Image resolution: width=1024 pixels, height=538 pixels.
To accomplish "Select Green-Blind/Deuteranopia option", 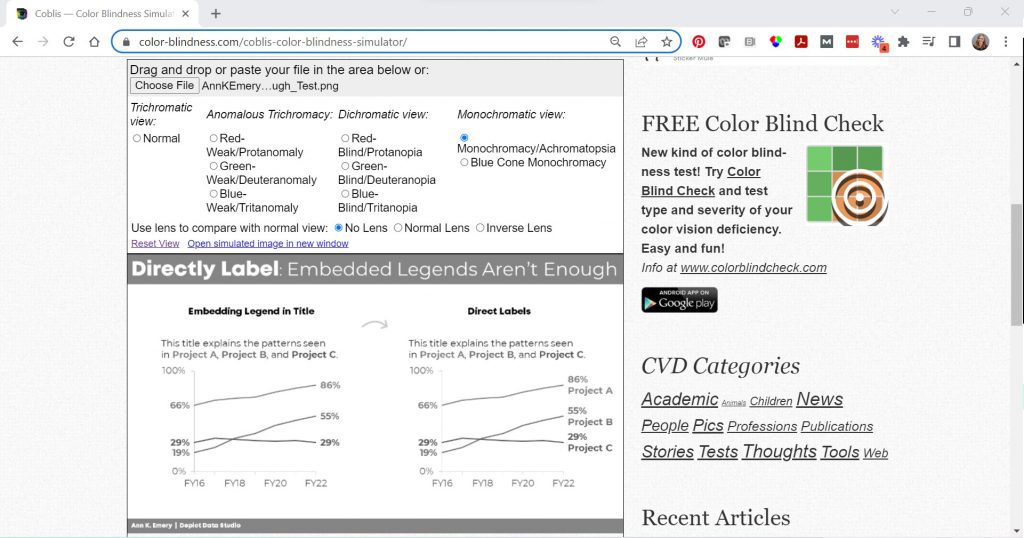I will [x=345, y=166].
